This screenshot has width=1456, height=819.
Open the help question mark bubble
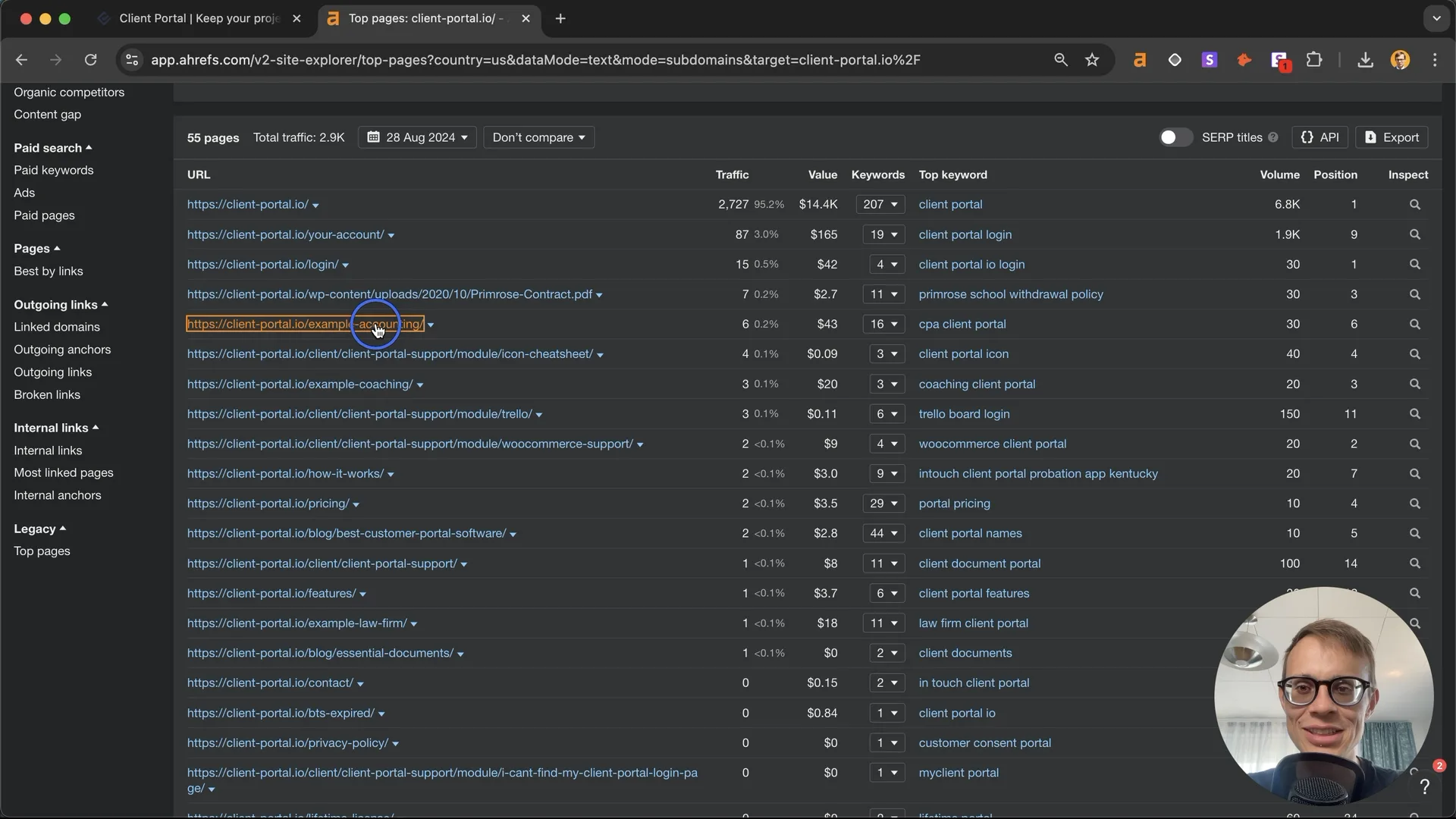1425,787
